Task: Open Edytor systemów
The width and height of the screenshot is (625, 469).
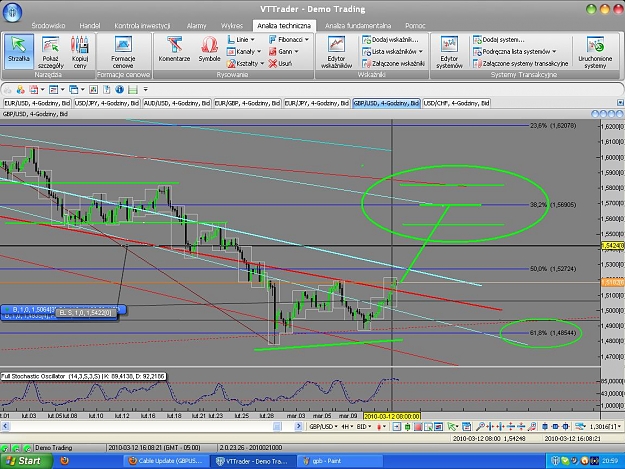Action: coord(449,52)
